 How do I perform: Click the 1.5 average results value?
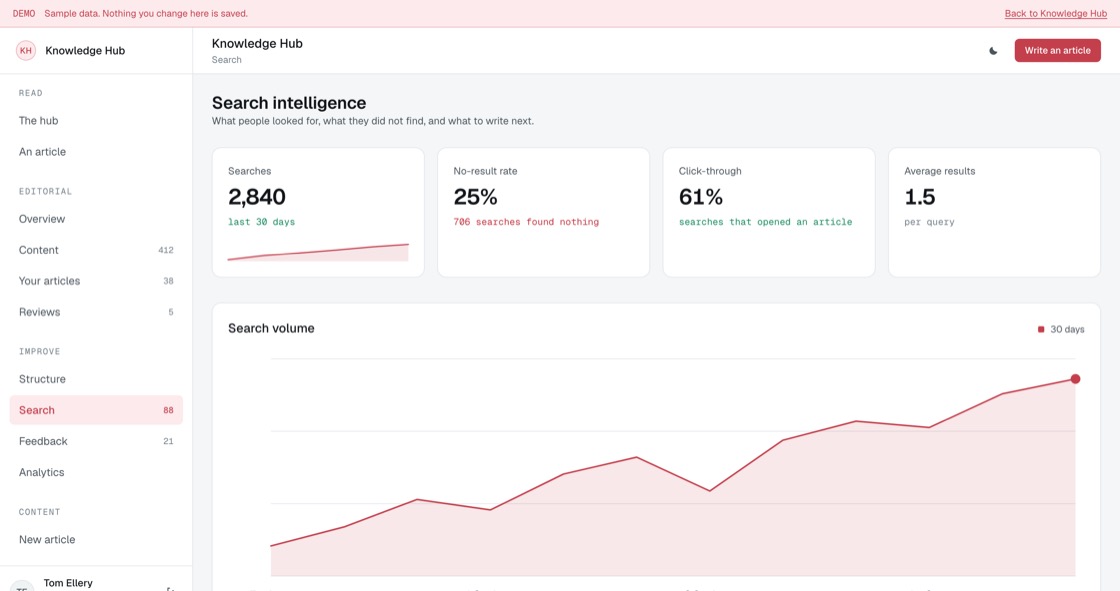(x=919, y=197)
